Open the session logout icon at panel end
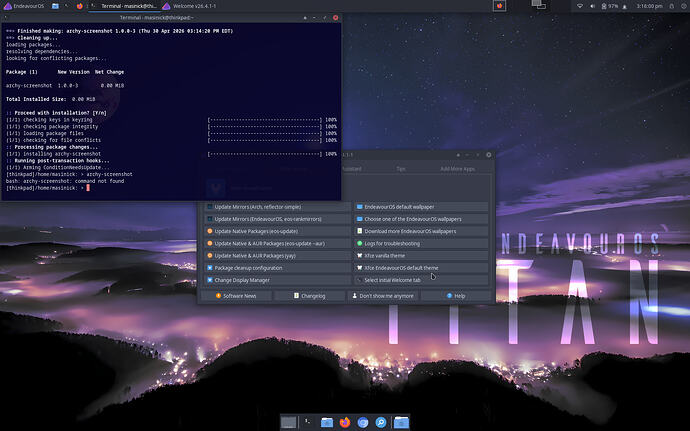Screen dimensions: 690x431 point(683,6)
